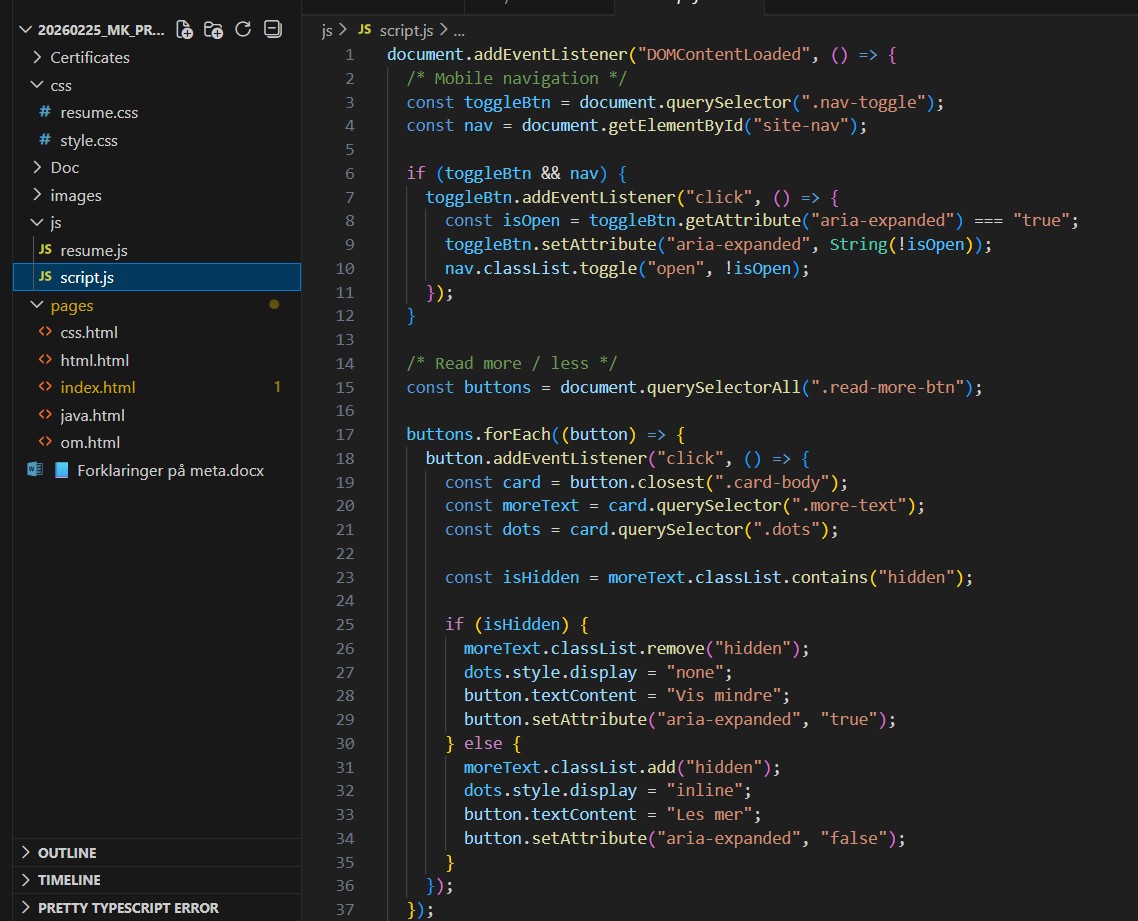Click the "Les mer" string
Image resolution: width=1138 pixels, height=921 pixels.
tap(709, 814)
